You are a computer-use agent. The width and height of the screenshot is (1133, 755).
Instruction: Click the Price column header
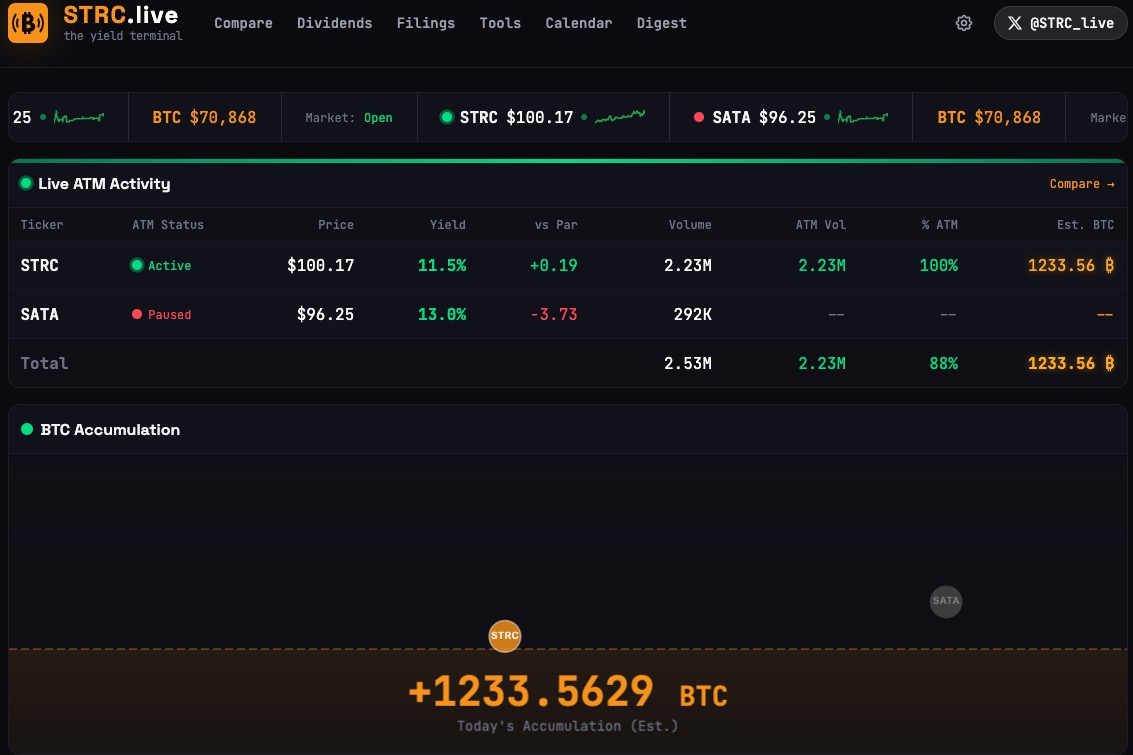336,225
